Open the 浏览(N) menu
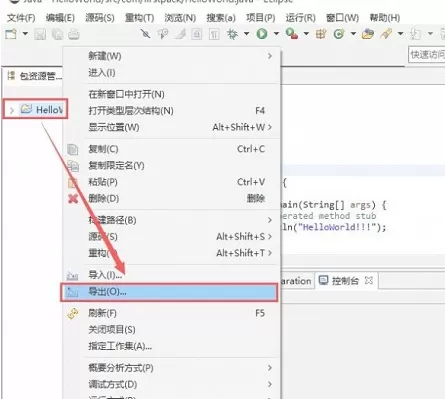Image resolution: width=445 pixels, height=399 pixels. (180, 18)
